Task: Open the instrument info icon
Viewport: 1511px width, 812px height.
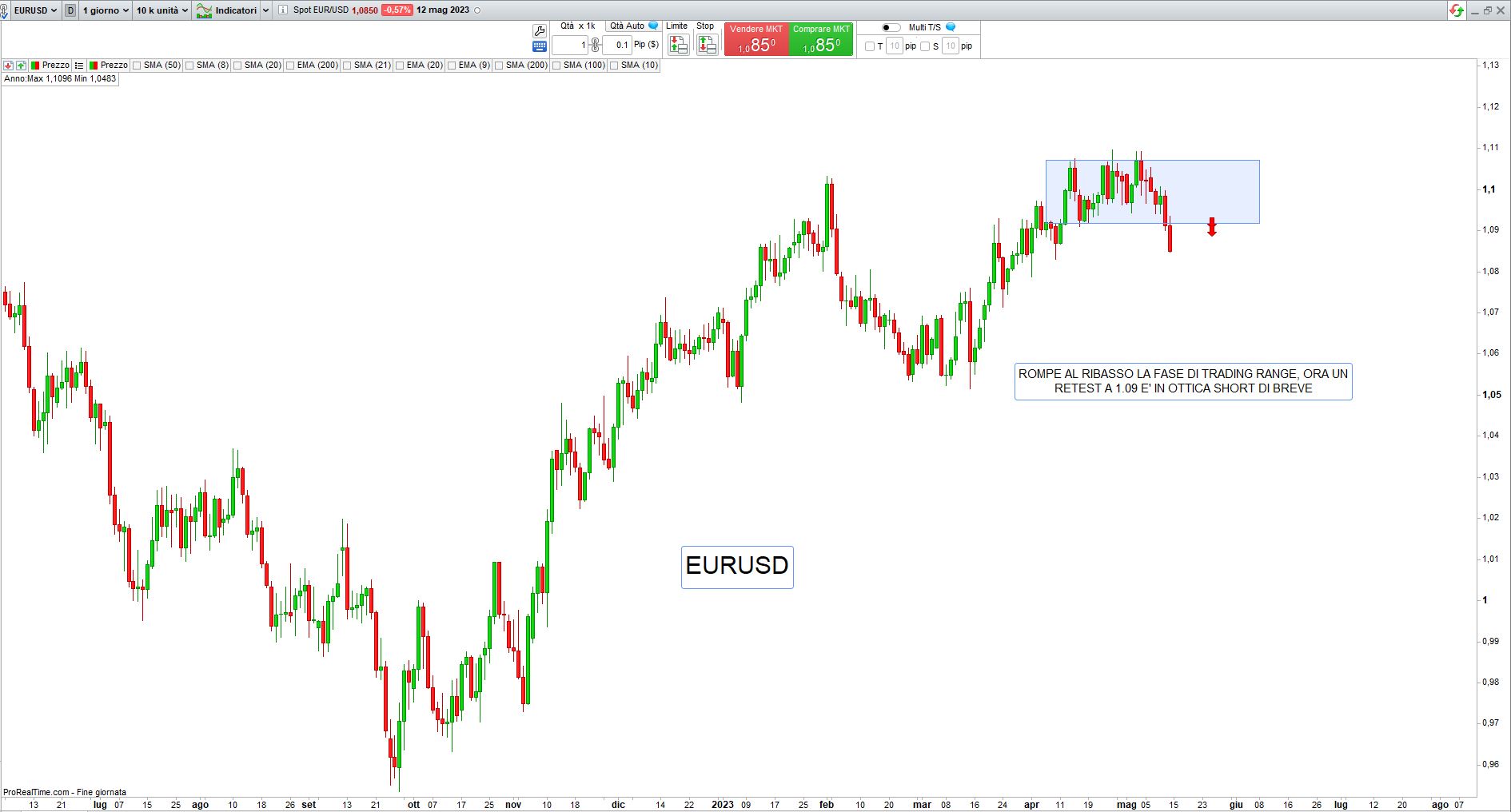Action: (x=282, y=10)
